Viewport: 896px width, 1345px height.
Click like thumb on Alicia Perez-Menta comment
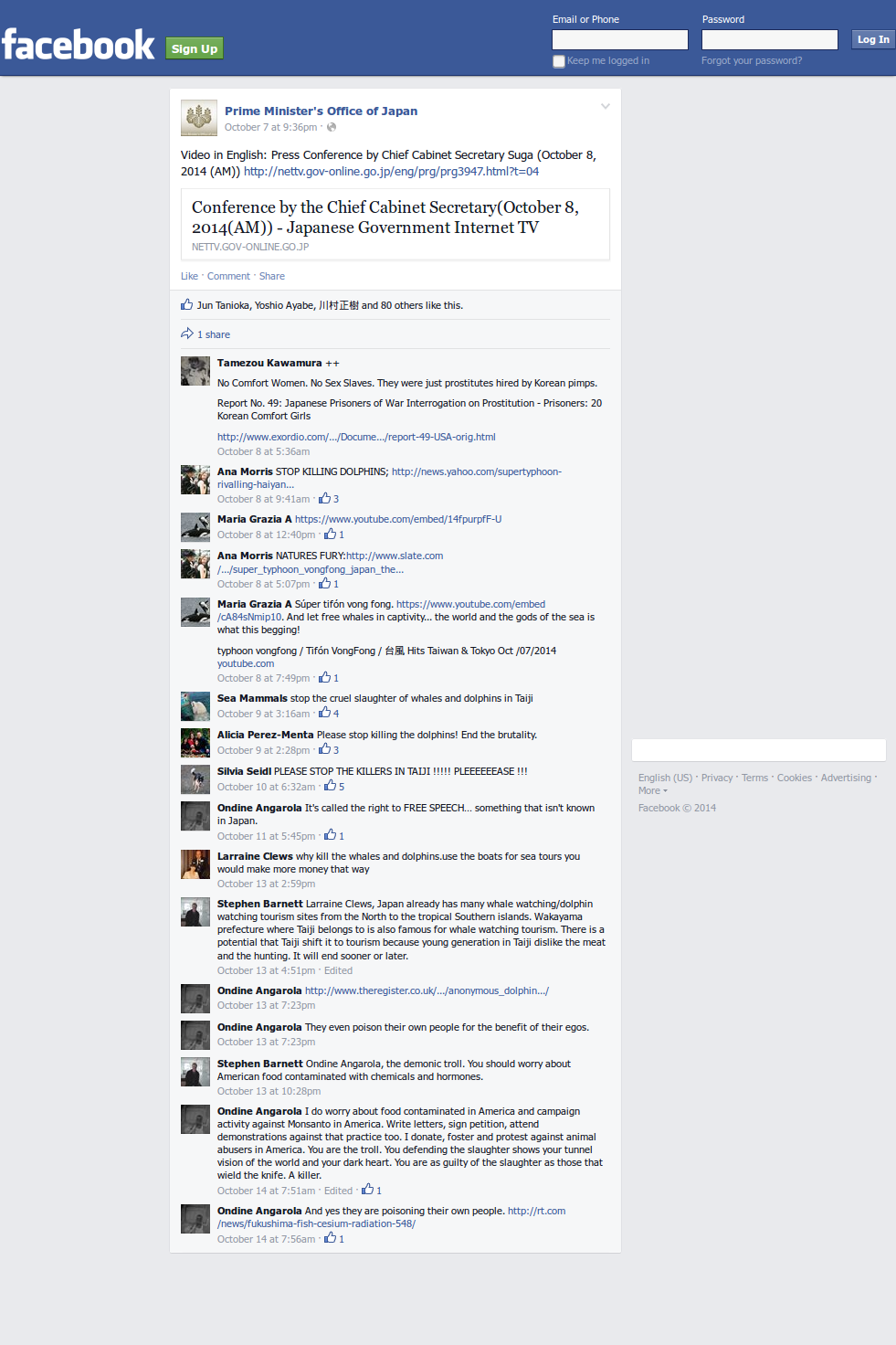pyautogui.click(x=324, y=749)
